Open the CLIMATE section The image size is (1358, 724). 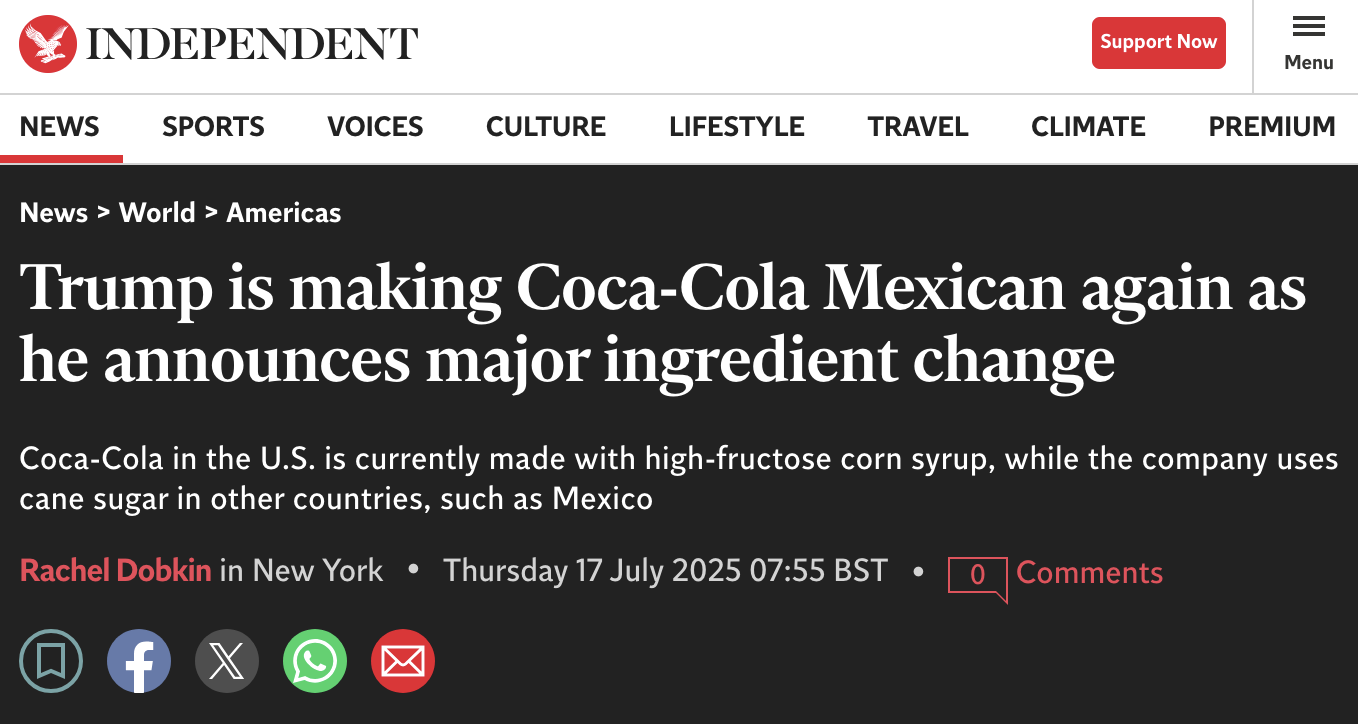1088,127
